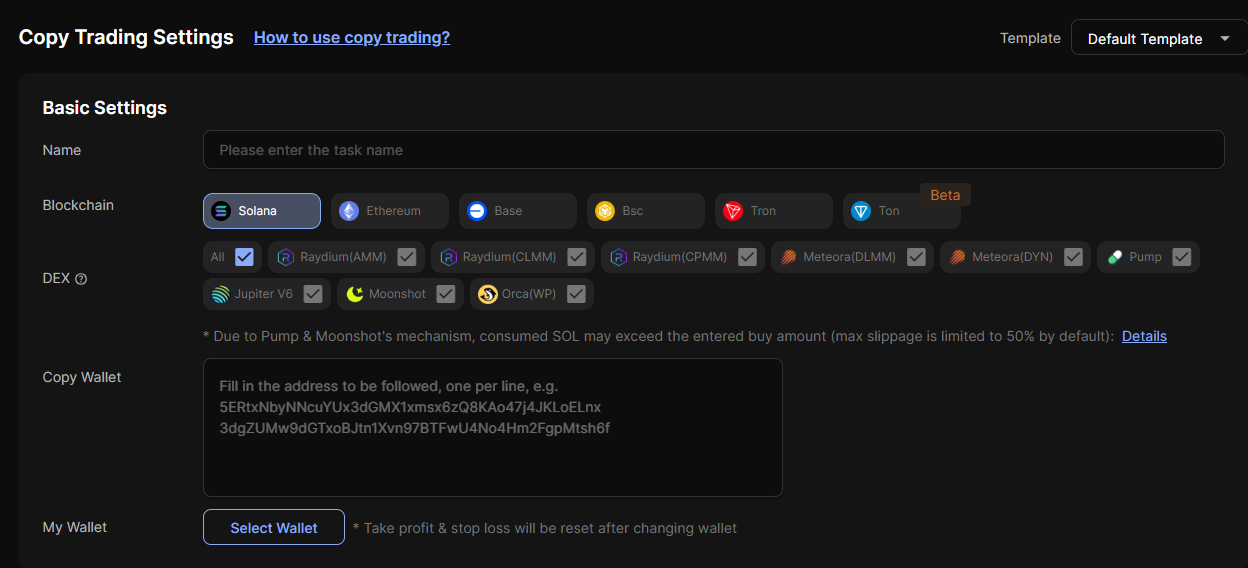1248x568 pixels.
Task: Click the Select Wallet button
Action: 274,527
